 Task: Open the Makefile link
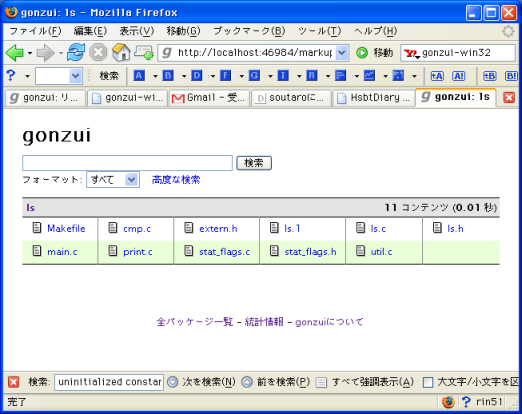[66, 229]
